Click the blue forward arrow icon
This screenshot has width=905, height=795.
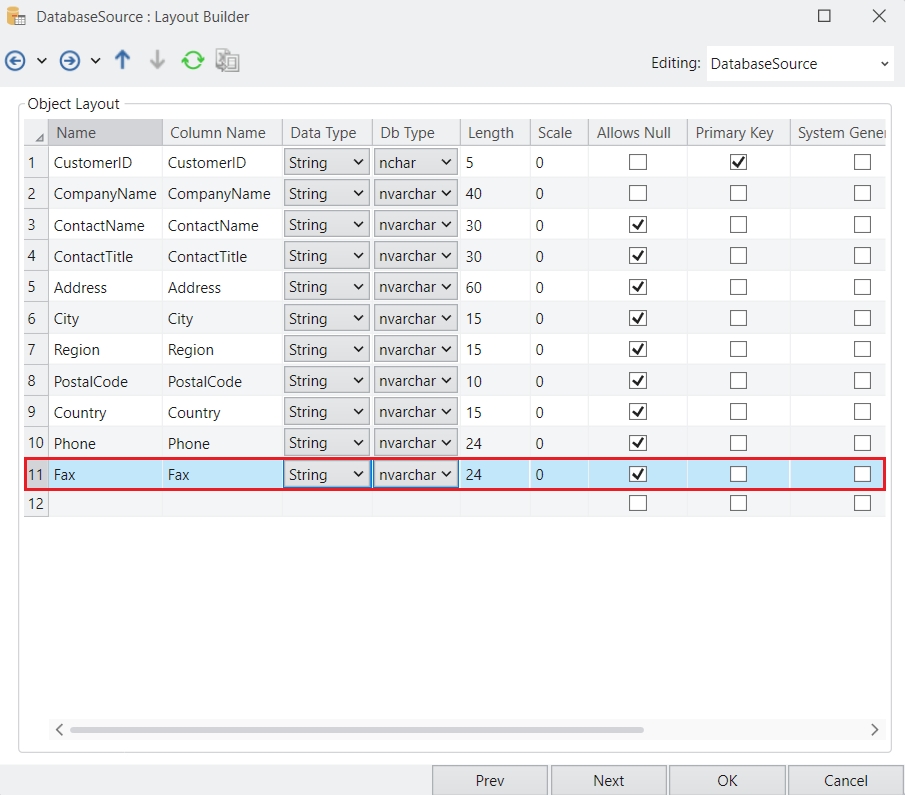69,61
